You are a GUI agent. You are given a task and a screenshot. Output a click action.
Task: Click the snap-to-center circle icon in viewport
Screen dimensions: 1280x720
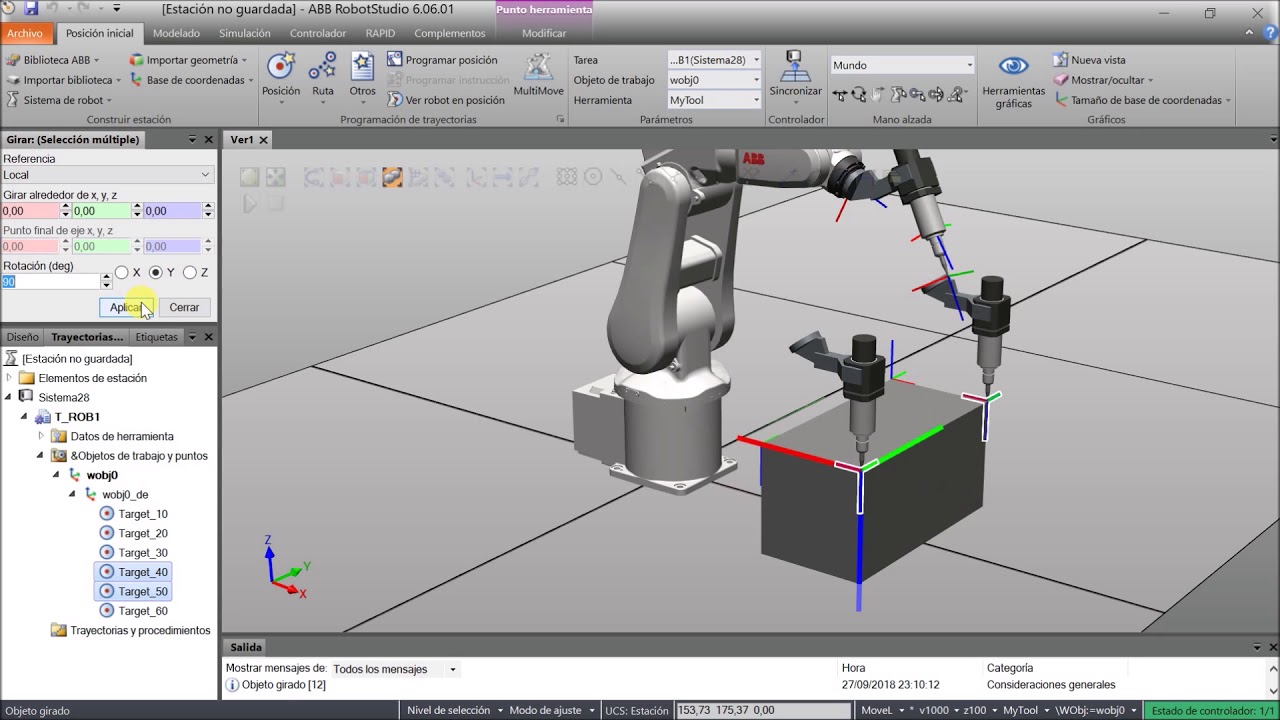(593, 177)
